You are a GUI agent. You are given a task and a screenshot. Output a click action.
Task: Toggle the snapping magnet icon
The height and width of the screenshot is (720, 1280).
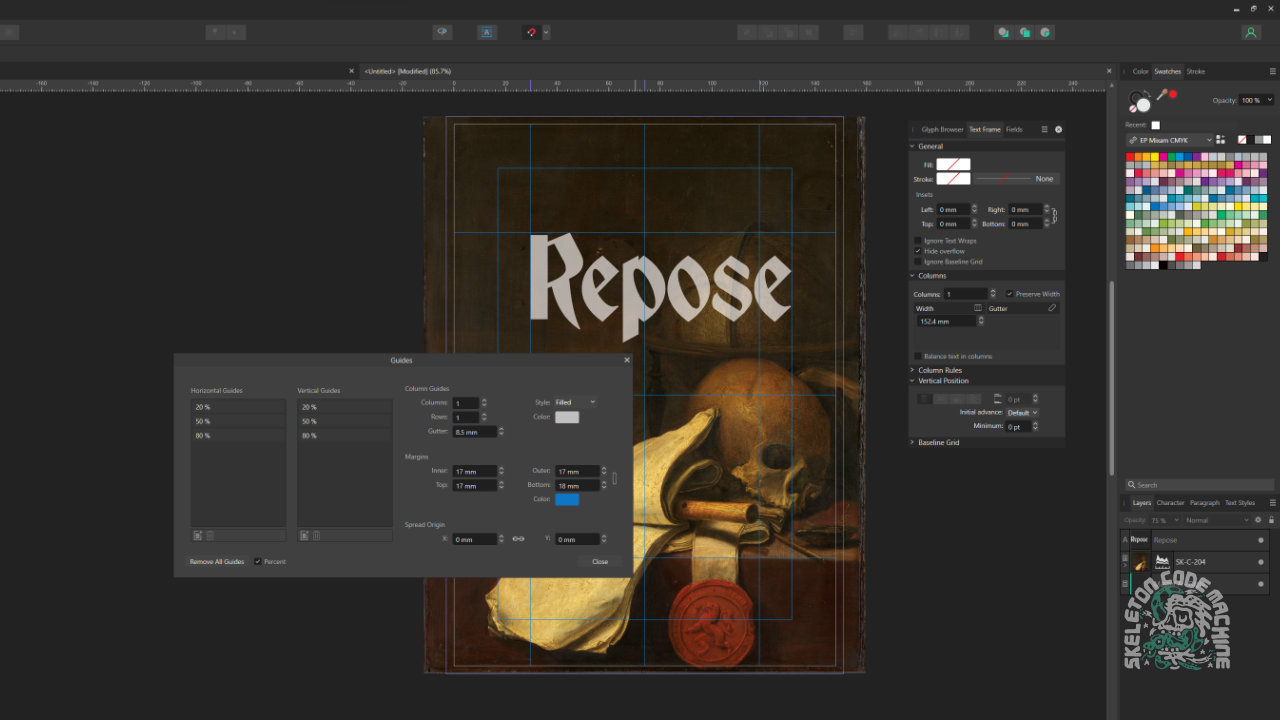coord(533,31)
